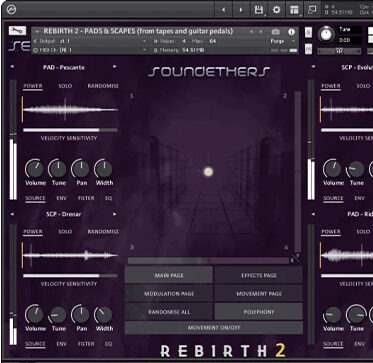Image resolution: width=373 pixels, height=363 pixels.
Task: Toggle POWER on PAD - Rid layer
Action: coord(331,232)
